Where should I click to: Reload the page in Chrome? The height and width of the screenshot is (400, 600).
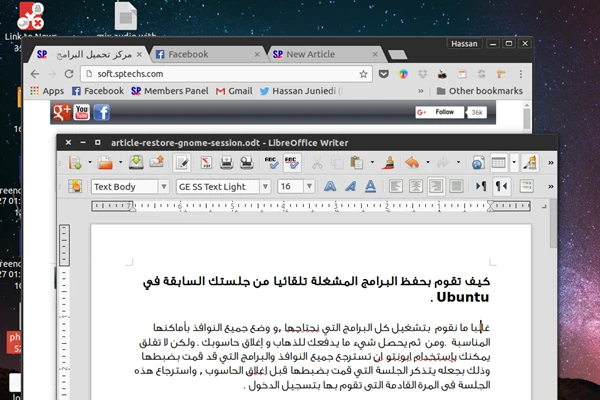69,74
